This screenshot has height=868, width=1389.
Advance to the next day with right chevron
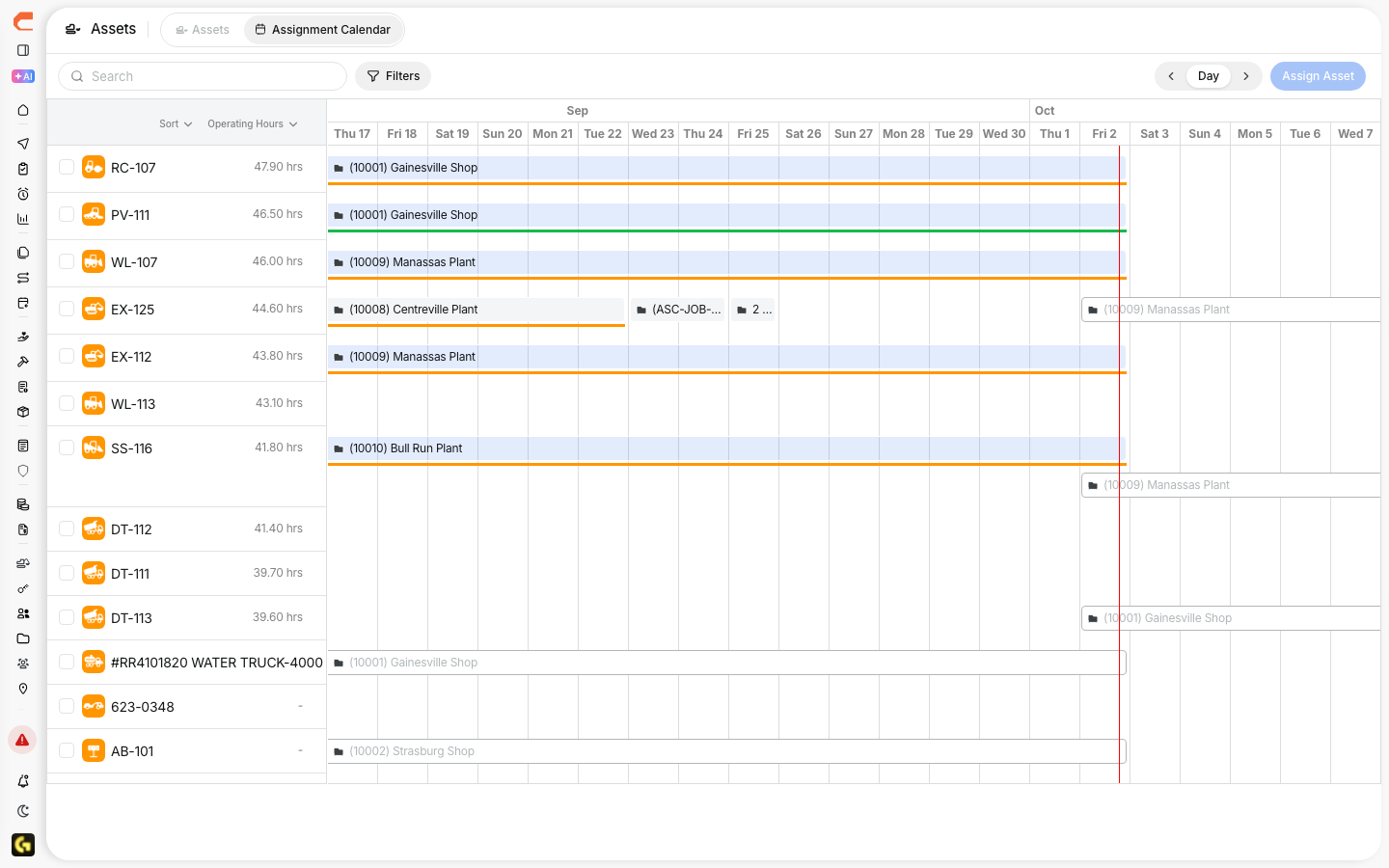click(1246, 76)
